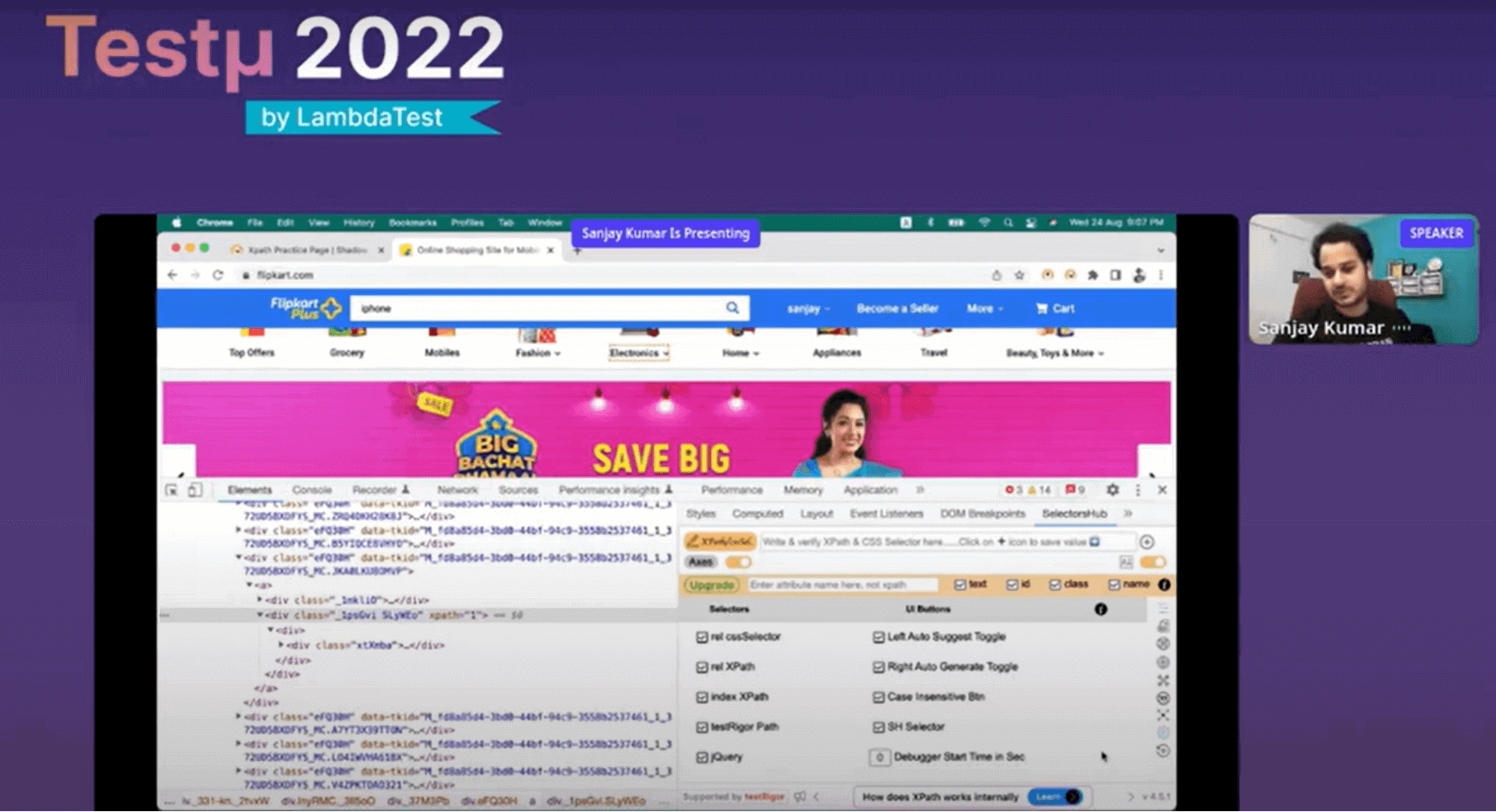Open the Chrome extensions puzzle icon
This screenshot has width=1496, height=812.
pyautogui.click(x=1093, y=275)
